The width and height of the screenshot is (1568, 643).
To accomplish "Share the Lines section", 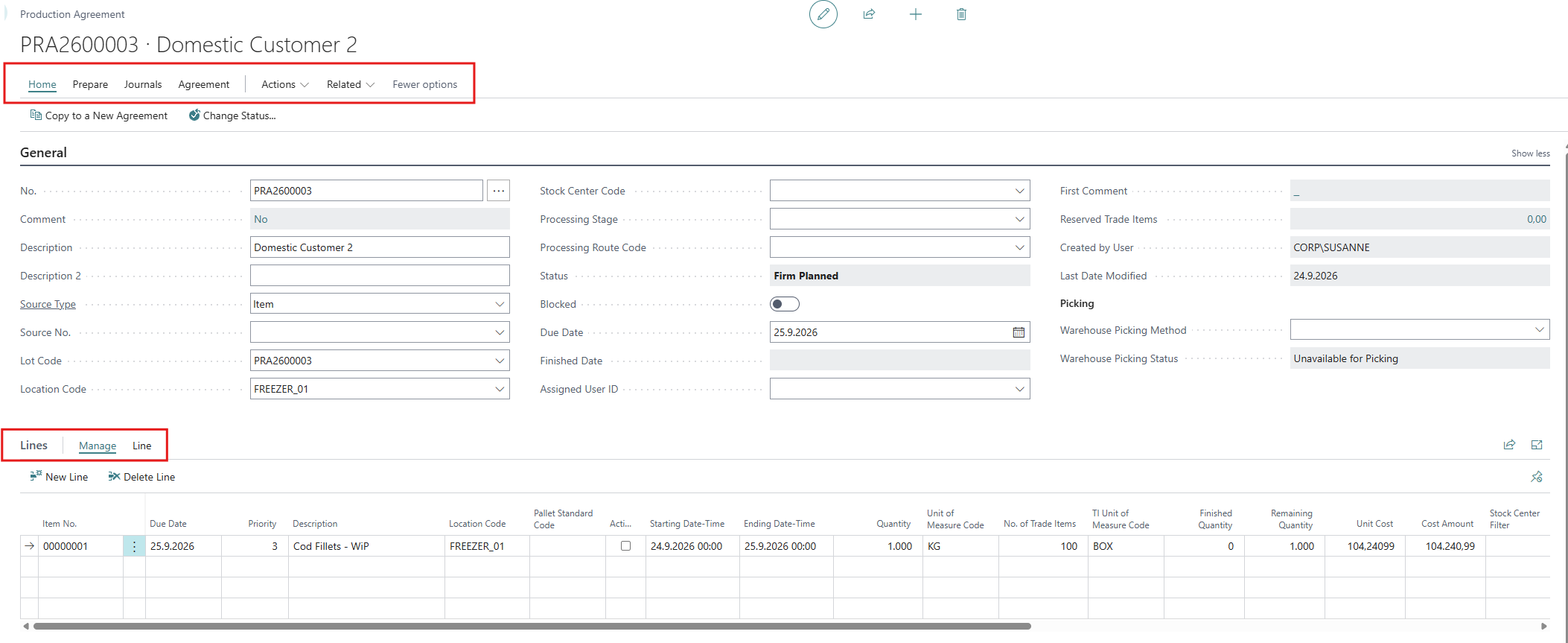I will pyautogui.click(x=1509, y=445).
